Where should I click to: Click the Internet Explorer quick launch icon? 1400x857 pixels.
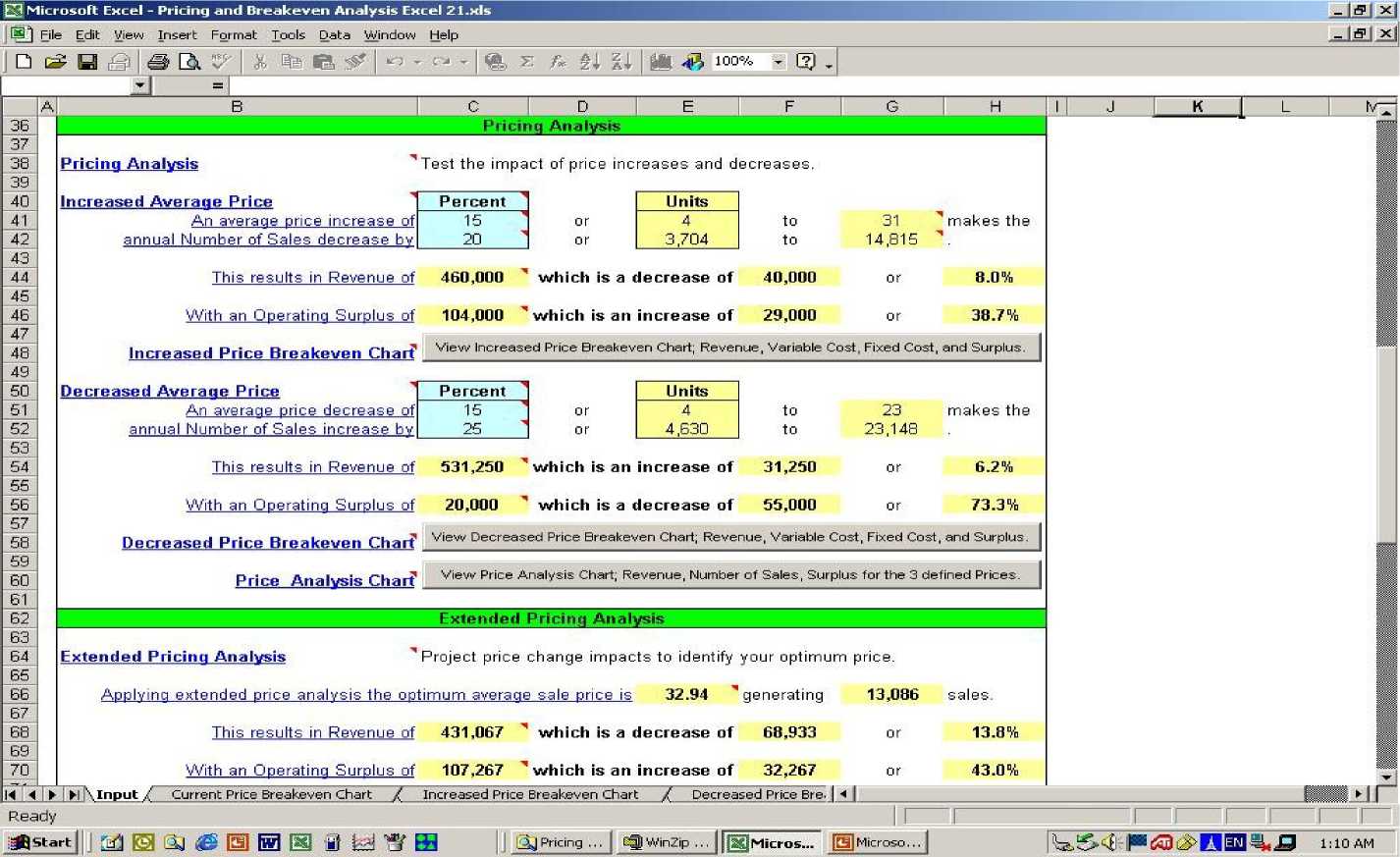point(206,842)
